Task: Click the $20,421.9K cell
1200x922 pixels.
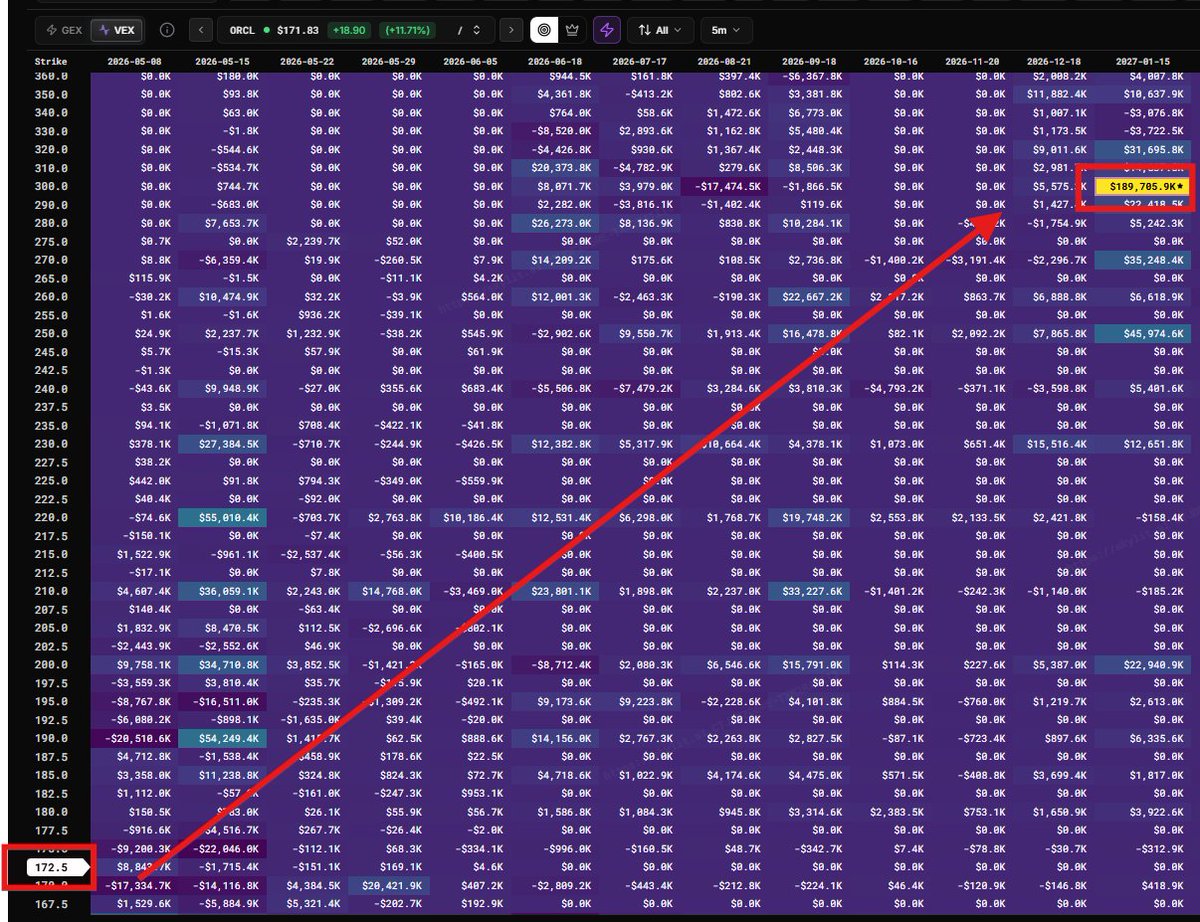Action: coord(390,885)
